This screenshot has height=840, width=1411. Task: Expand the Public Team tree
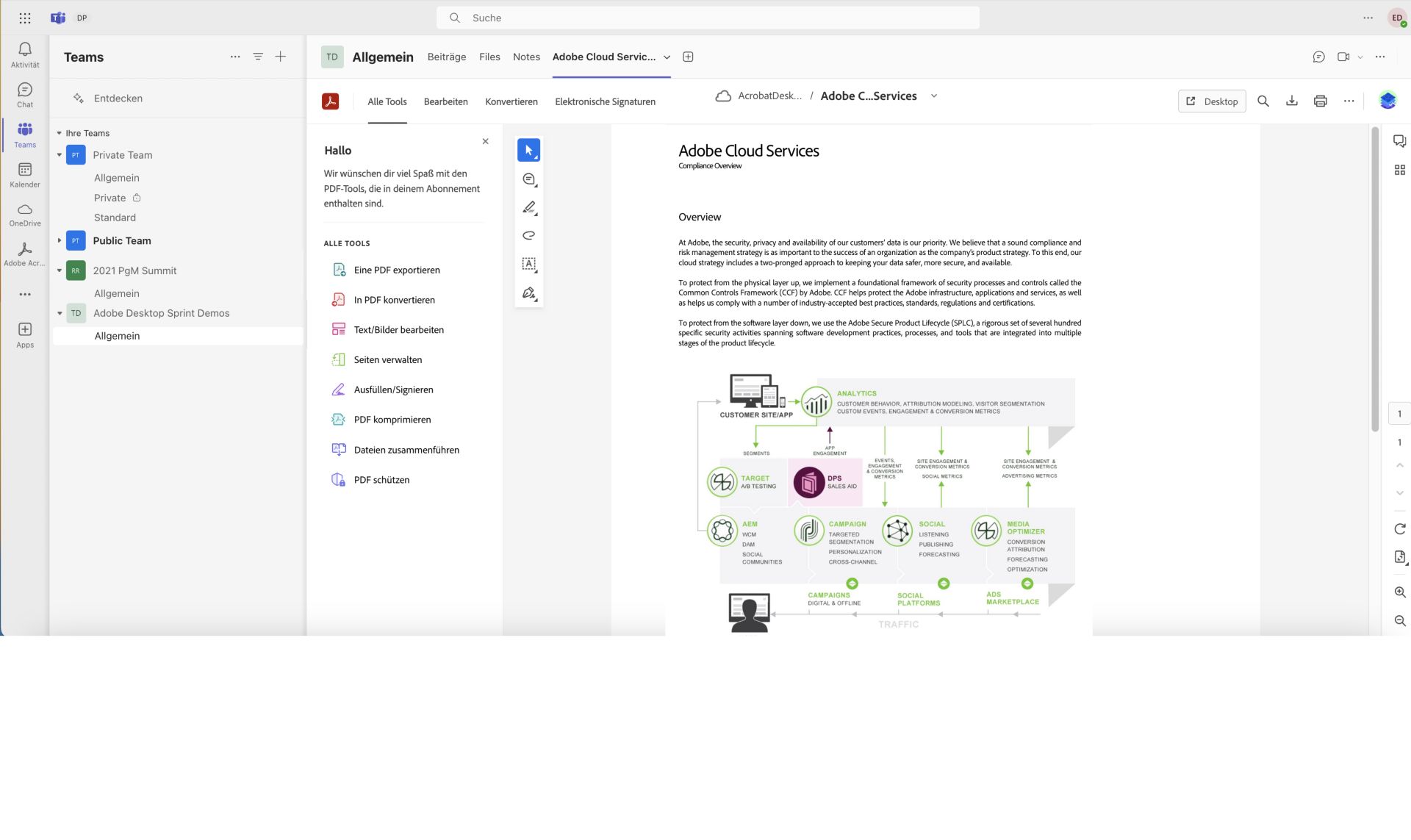[x=60, y=240]
